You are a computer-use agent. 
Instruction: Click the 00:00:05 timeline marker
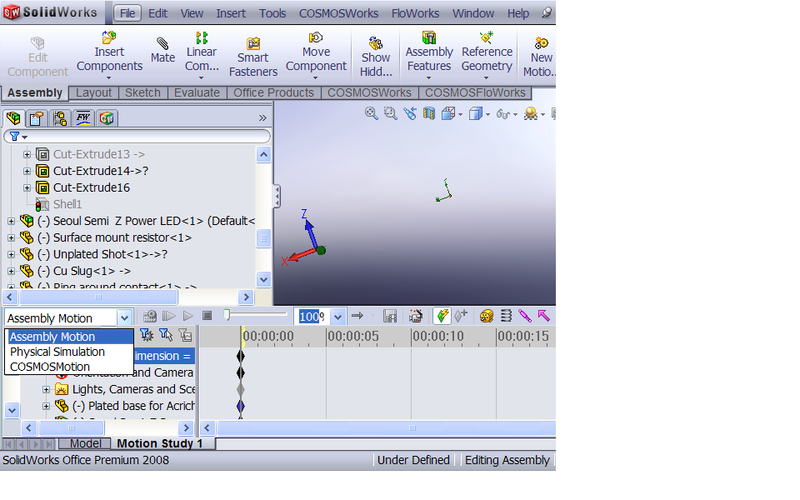[x=353, y=337]
